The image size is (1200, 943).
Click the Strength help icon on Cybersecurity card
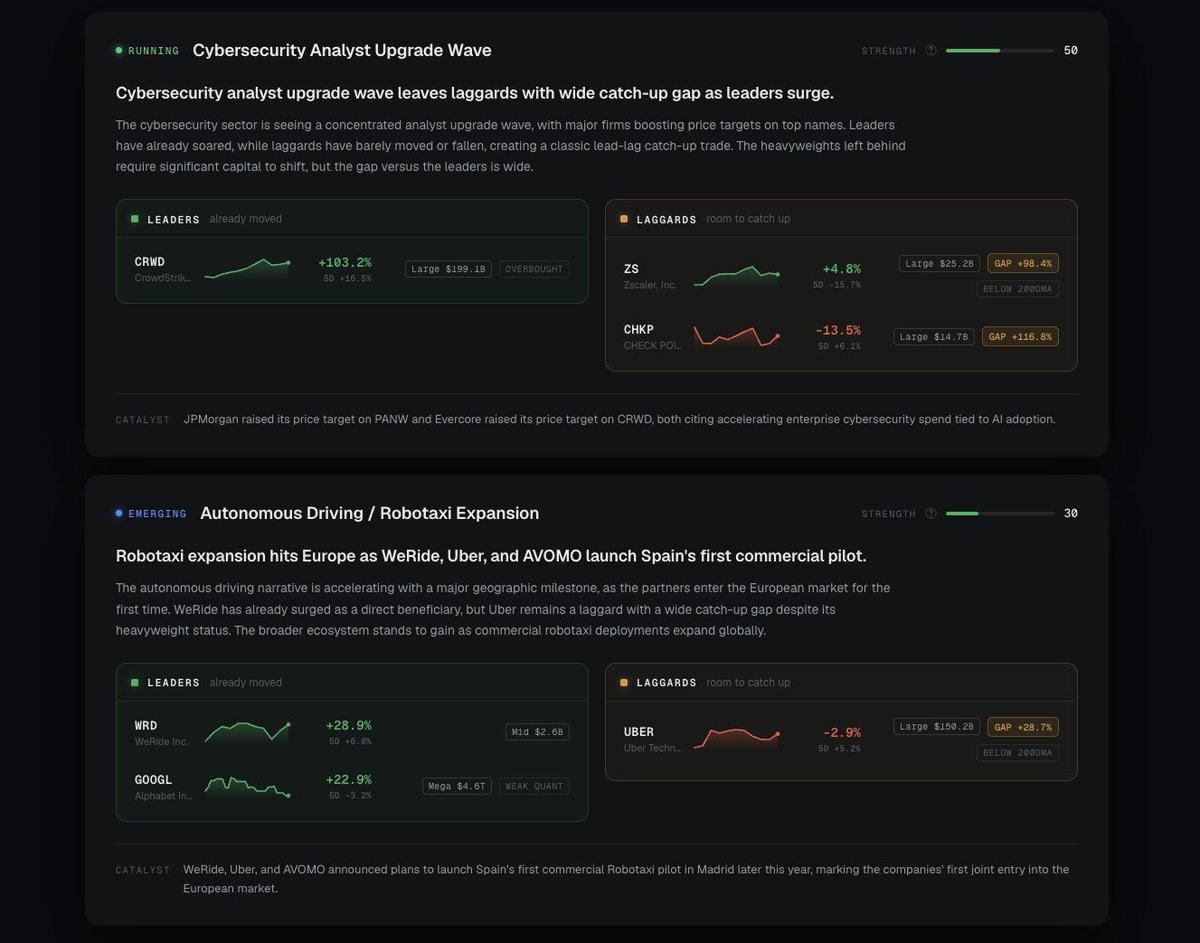click(x=931, y=50)
